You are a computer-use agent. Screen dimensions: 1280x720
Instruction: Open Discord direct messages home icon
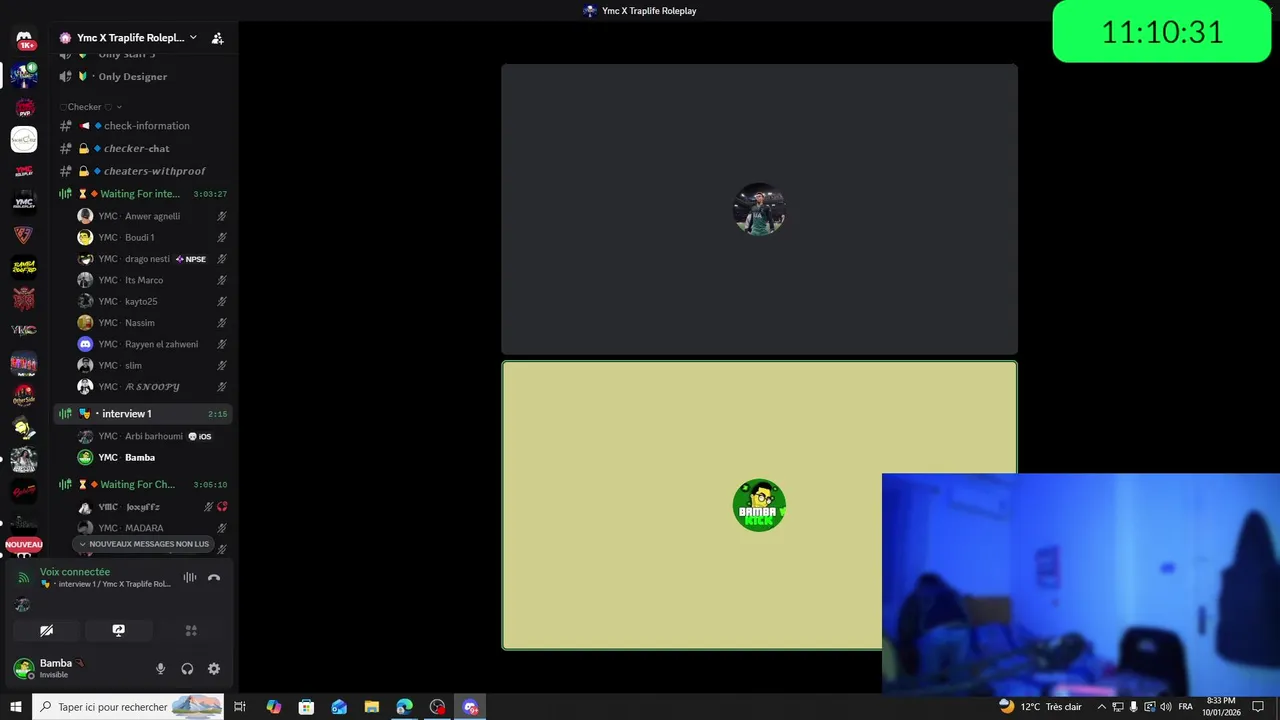tap(24, 40)
